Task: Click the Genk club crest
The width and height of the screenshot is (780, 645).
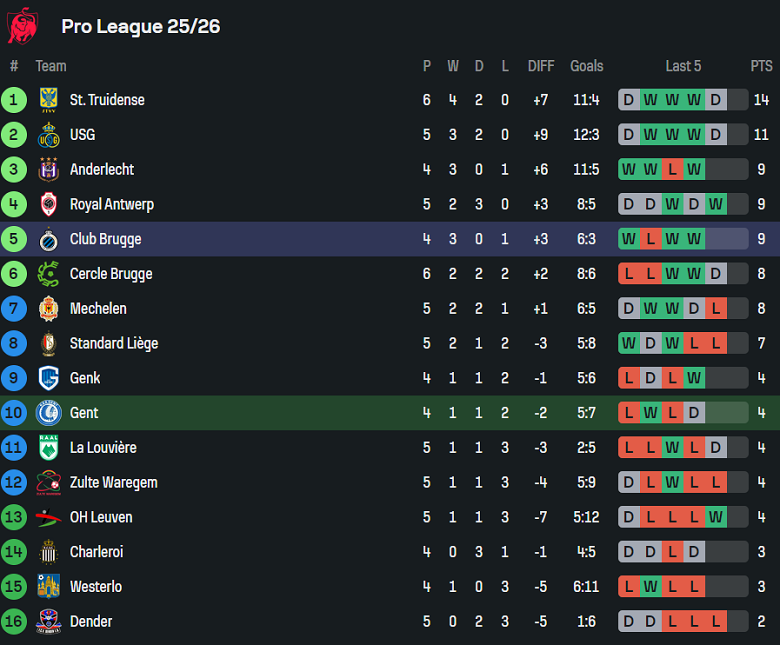Action: tap(48, 378)
